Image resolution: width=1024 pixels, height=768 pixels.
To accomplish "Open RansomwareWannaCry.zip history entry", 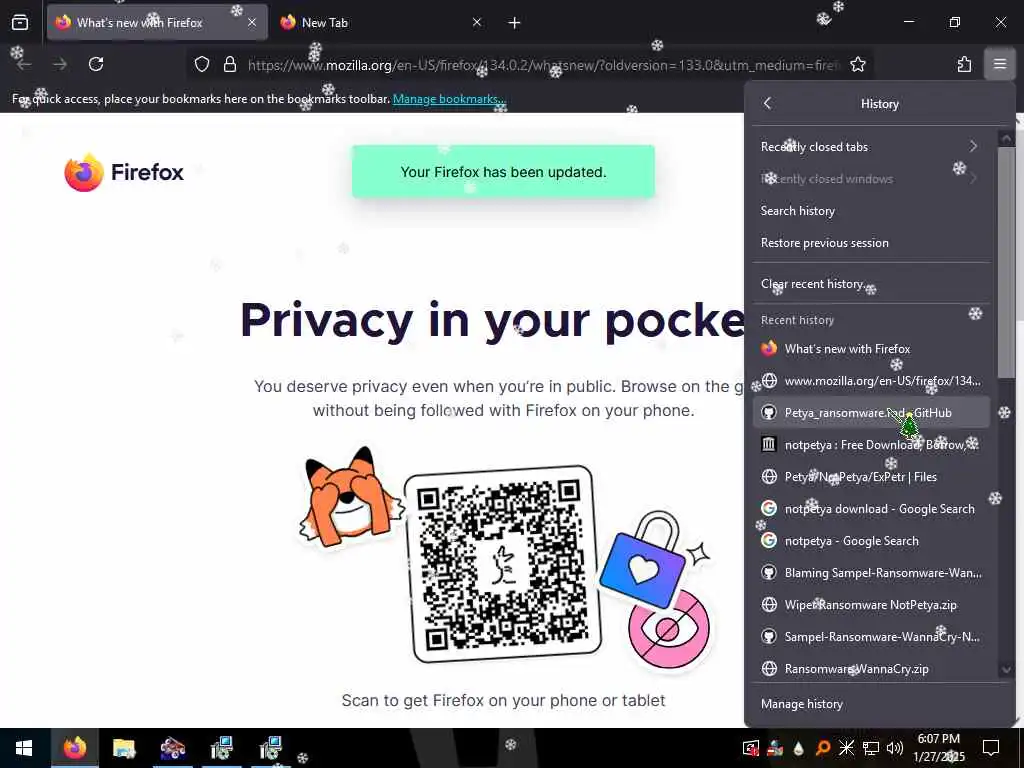I will (871, 669).
